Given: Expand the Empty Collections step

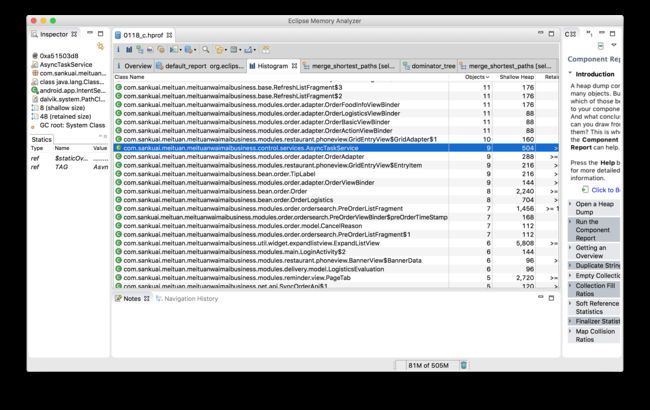Looking at the screenshot, I should pyautogui.click(x=570, y=275).
